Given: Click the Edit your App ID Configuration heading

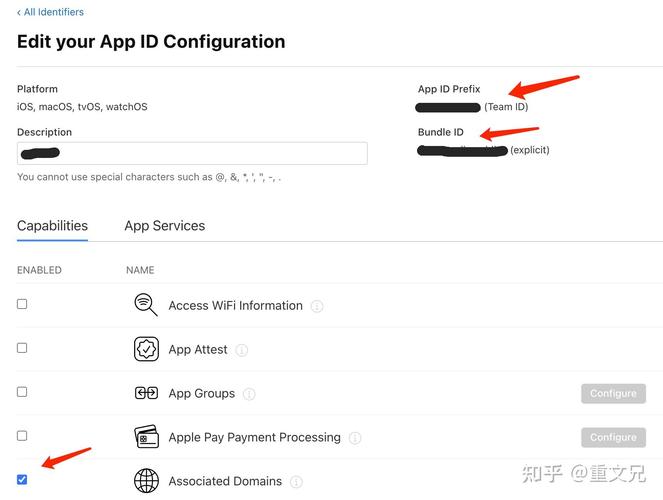Looking at the screenshot, I should pos(151,42).
